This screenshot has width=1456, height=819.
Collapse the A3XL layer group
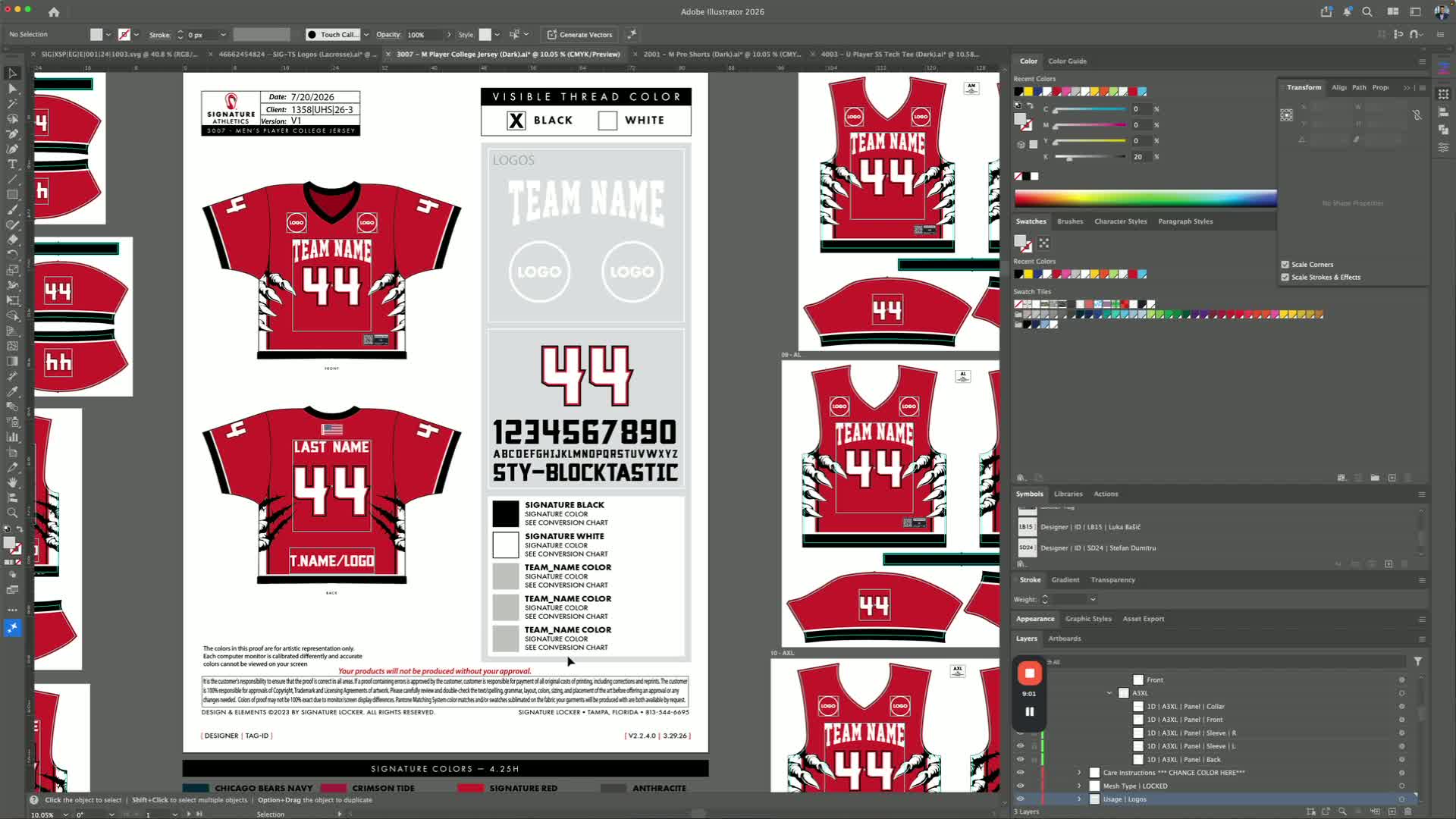[x=1109, y=693]
